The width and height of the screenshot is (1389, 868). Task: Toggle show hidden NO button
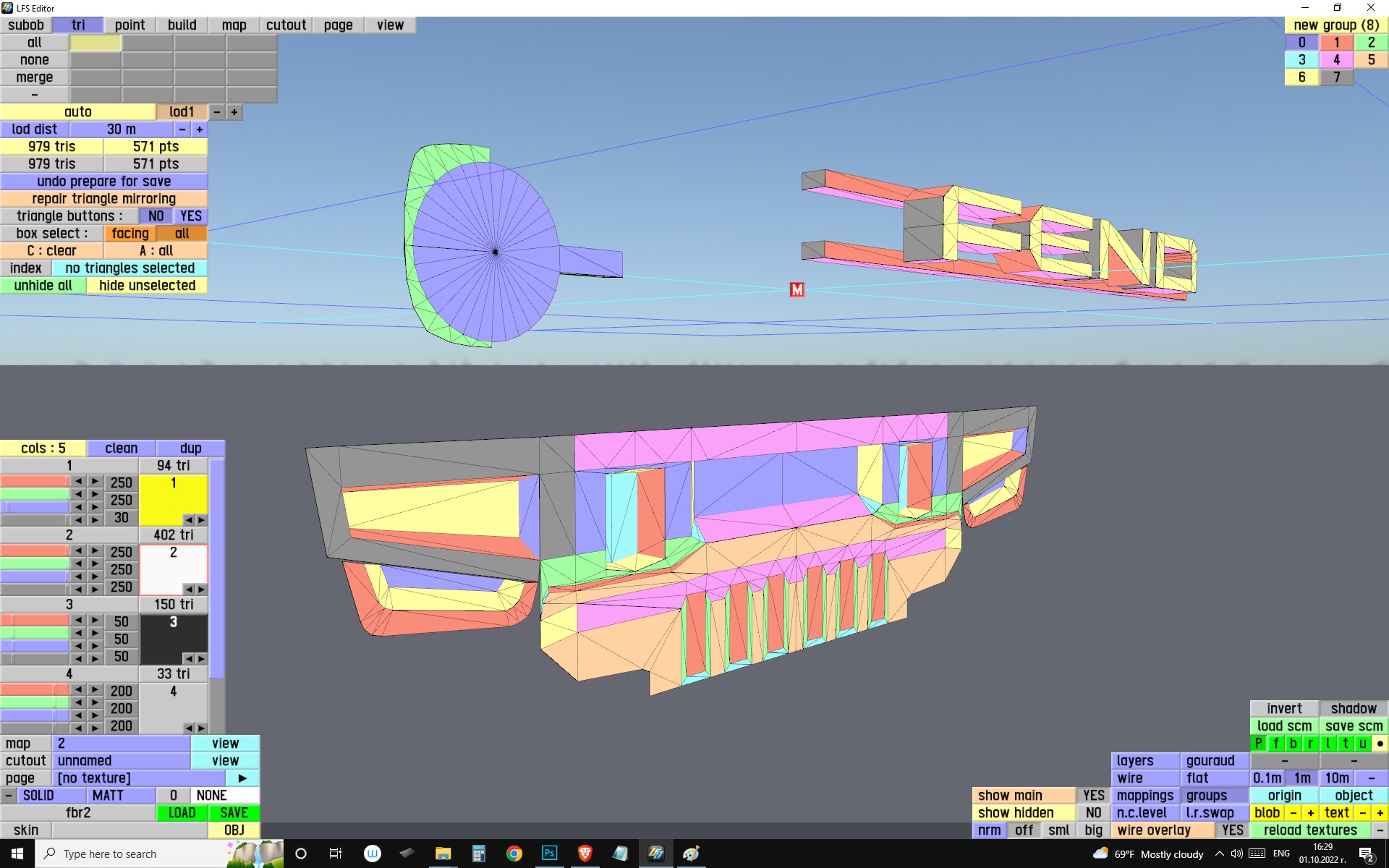pos(1092,813)
